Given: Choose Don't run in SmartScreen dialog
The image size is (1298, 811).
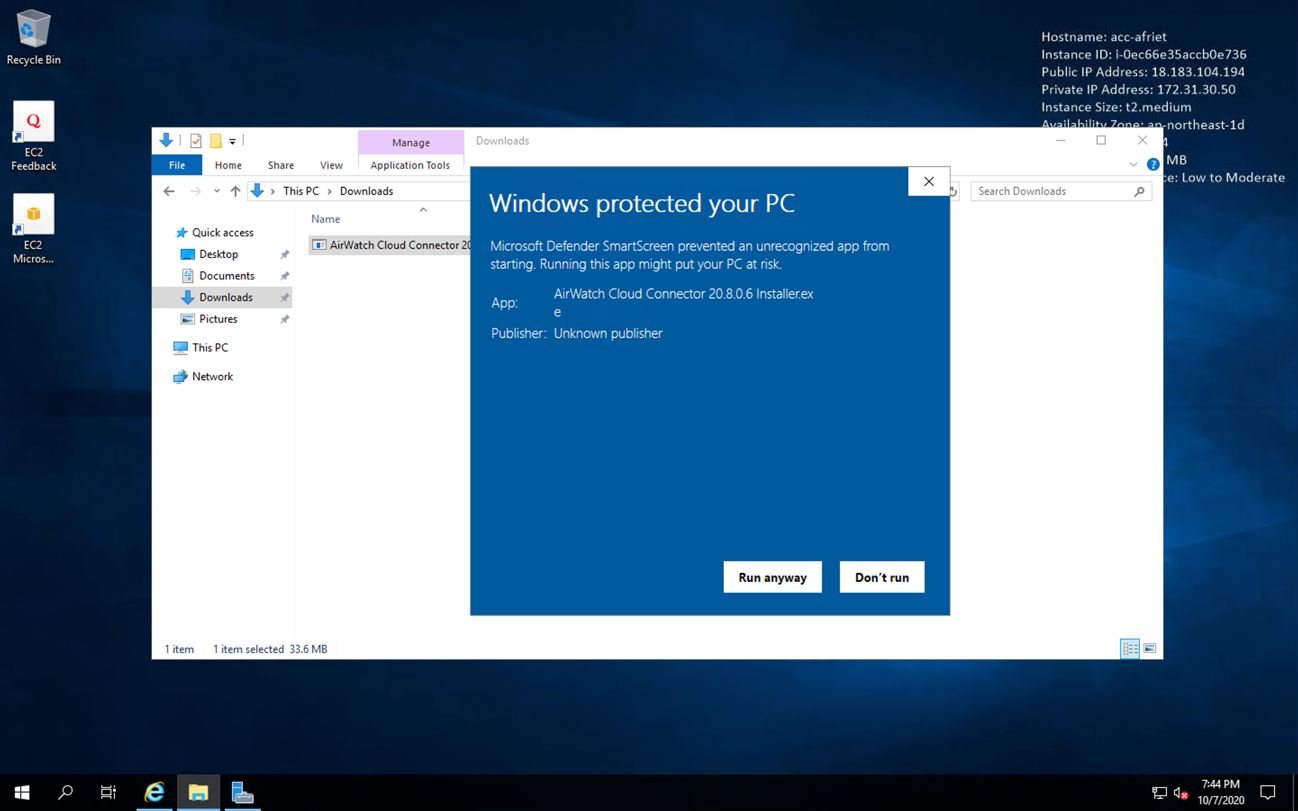Looking at the screenshot, I should [882, 577].
